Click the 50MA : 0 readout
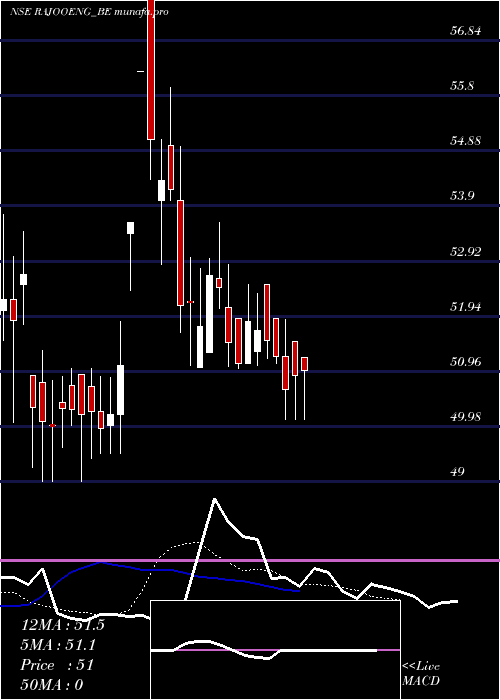Viewport: 500px width, 700px height. tap(52, 684)
